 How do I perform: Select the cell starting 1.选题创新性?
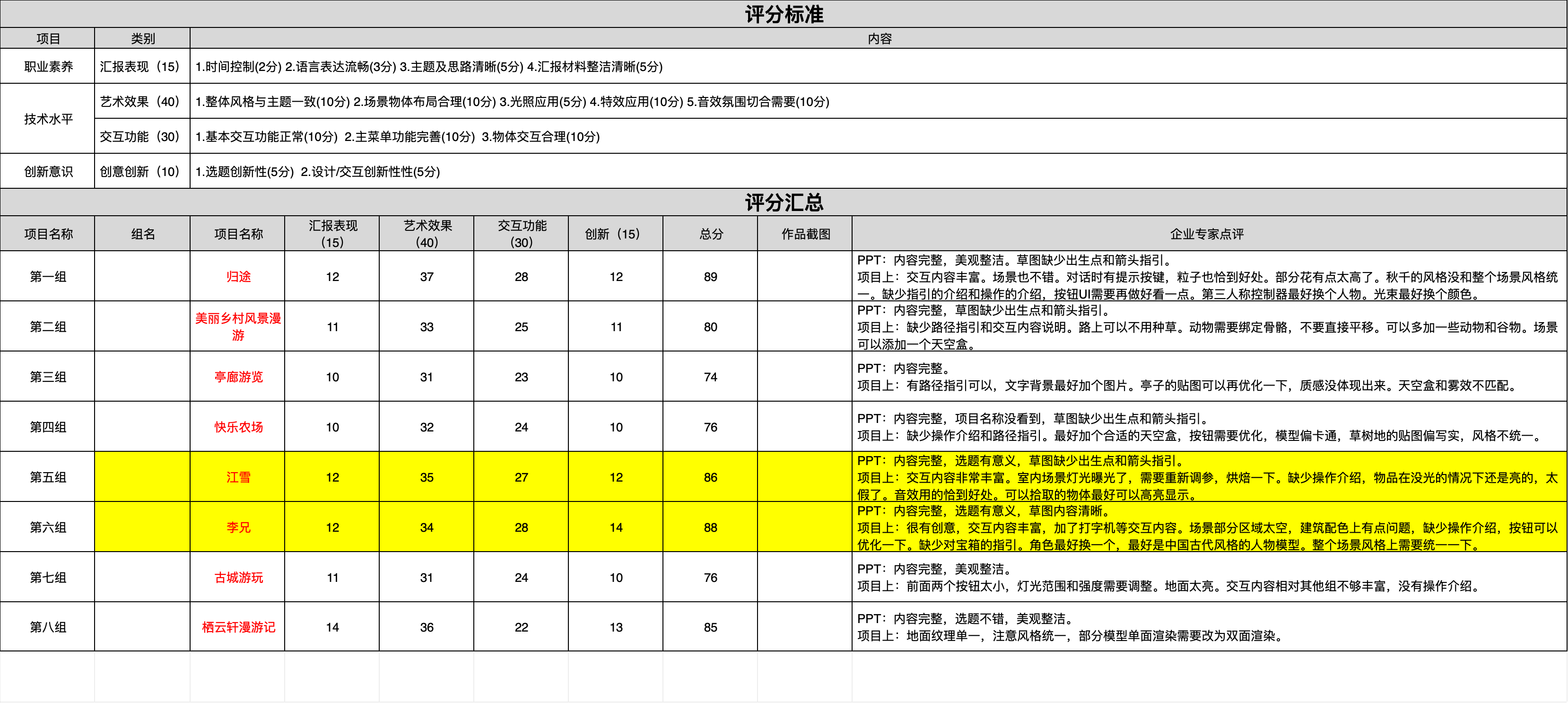(879, 171)
